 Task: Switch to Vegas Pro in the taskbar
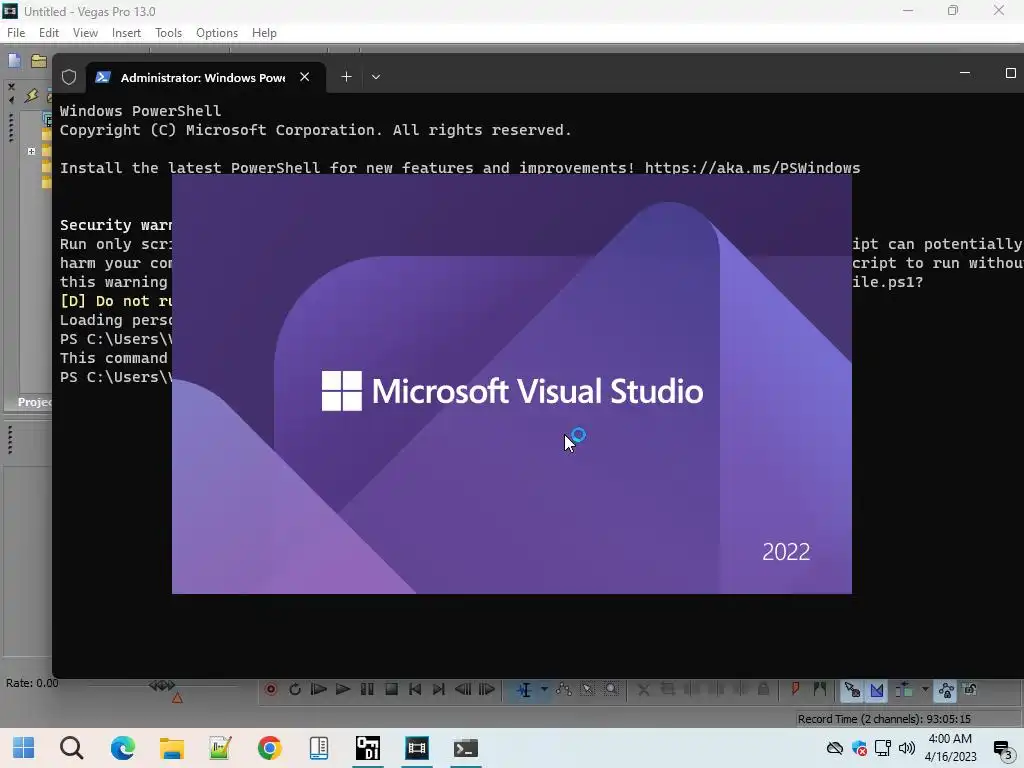[417, 748]
